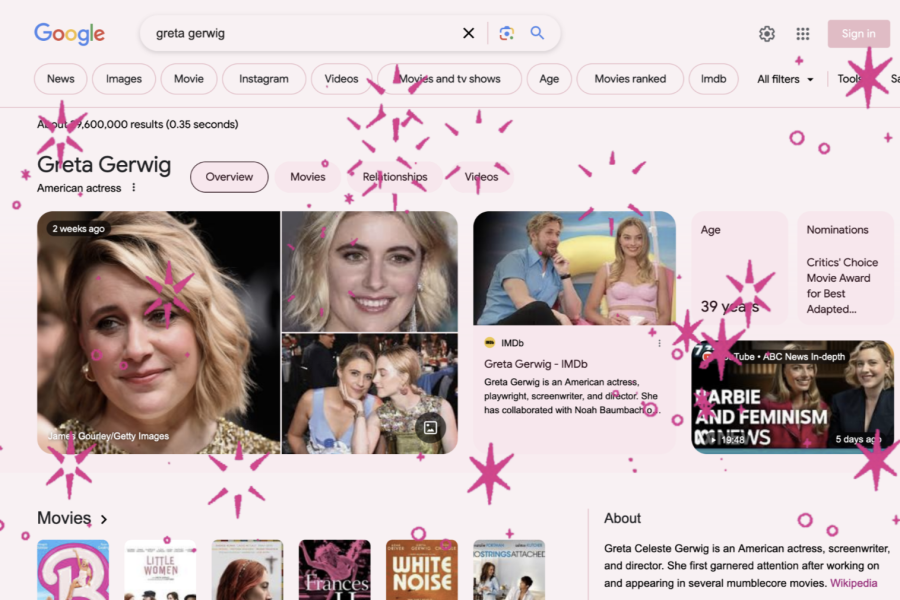Open the image gallery icon on the photo

430,428
